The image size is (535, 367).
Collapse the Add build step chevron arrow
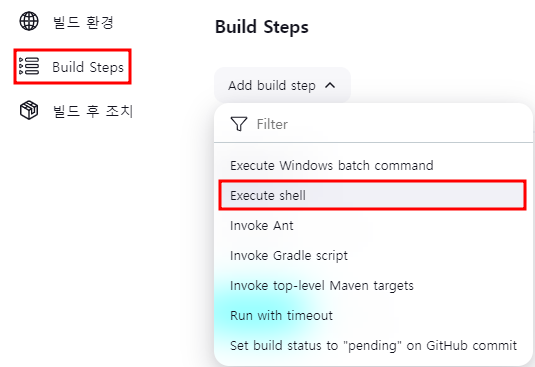point(330,85)
